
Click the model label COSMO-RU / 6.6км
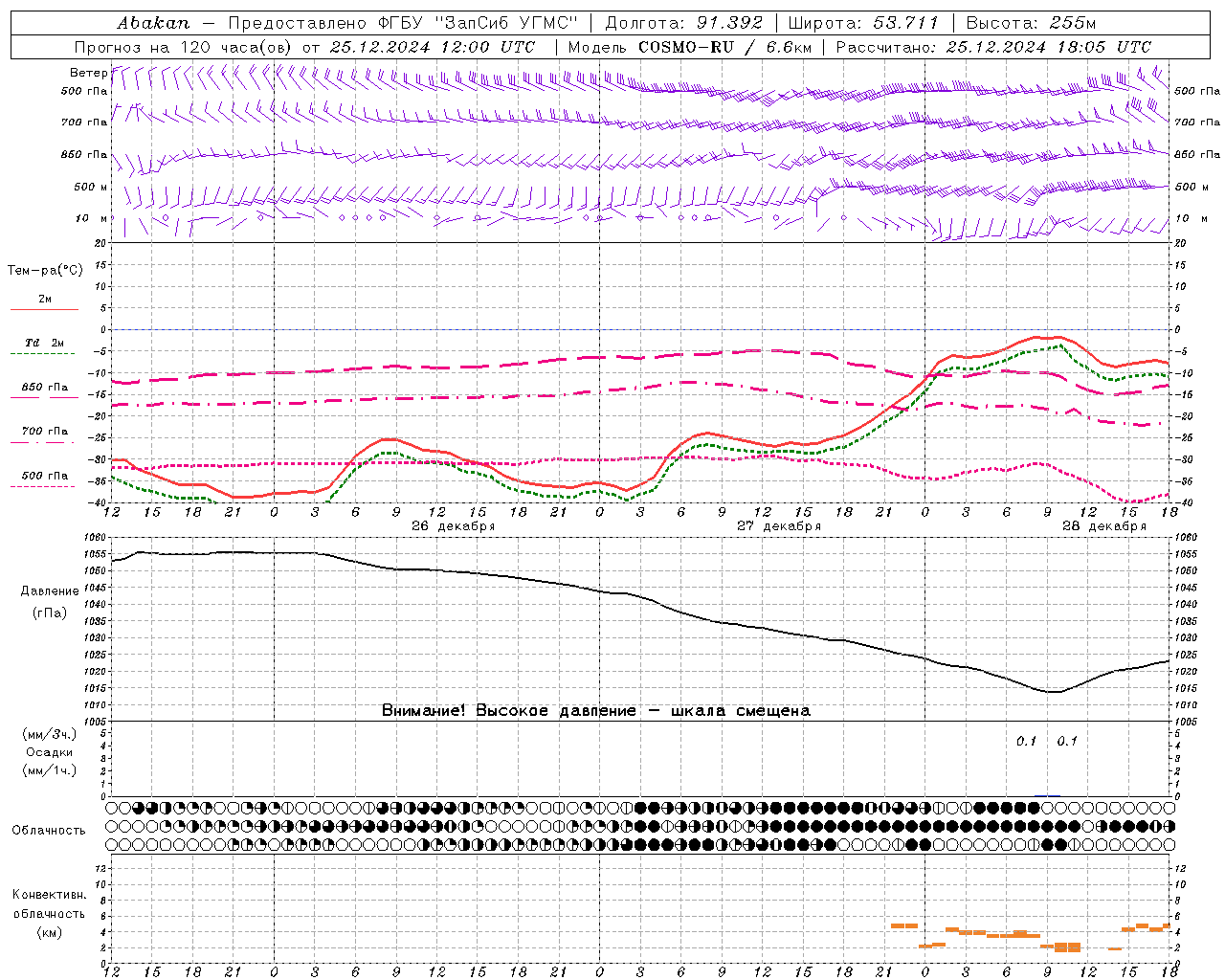[724, 47]
